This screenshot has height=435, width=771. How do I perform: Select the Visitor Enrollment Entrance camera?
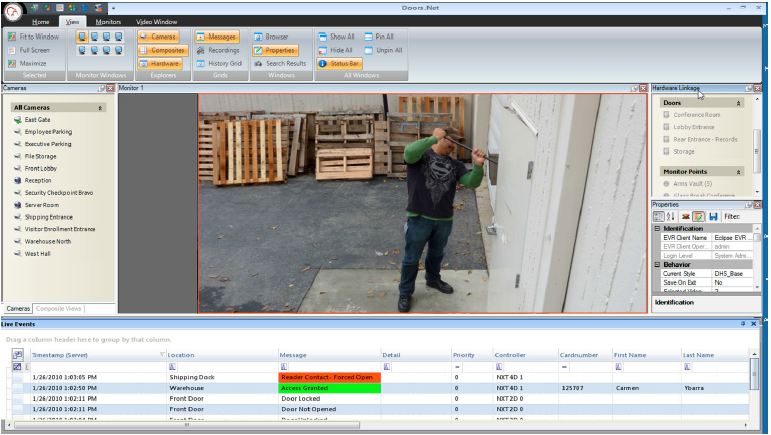click(x=55, y=229)
